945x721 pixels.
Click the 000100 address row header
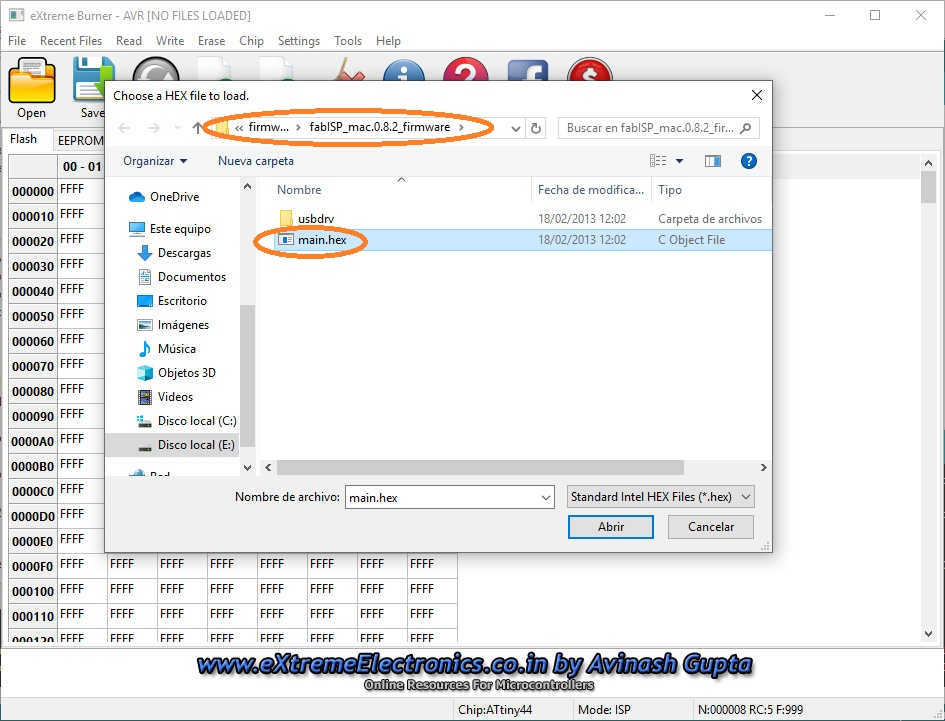tap(33, 592)
